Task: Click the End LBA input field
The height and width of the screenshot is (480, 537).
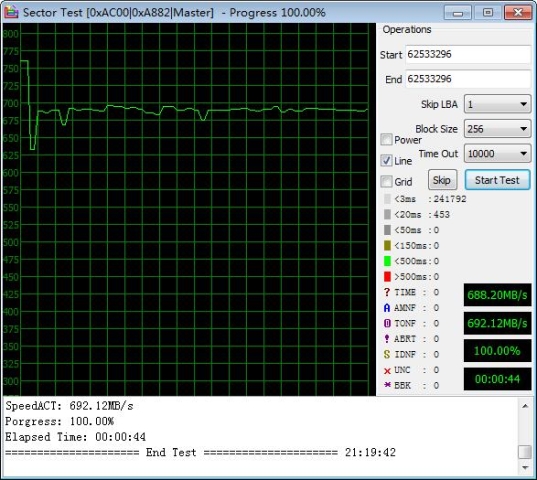Action: [x=468, y=79]
